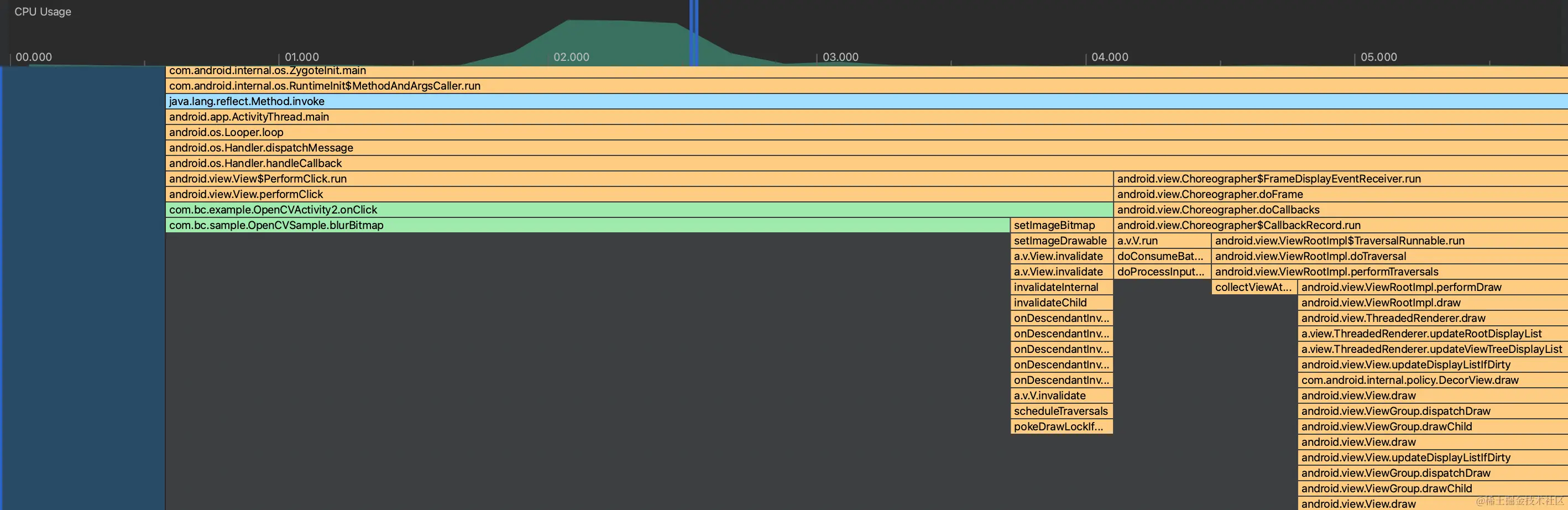Jump to the 01.000 timeline mark
This screenshot has height=510, width=1568.
tap(302, 56)
